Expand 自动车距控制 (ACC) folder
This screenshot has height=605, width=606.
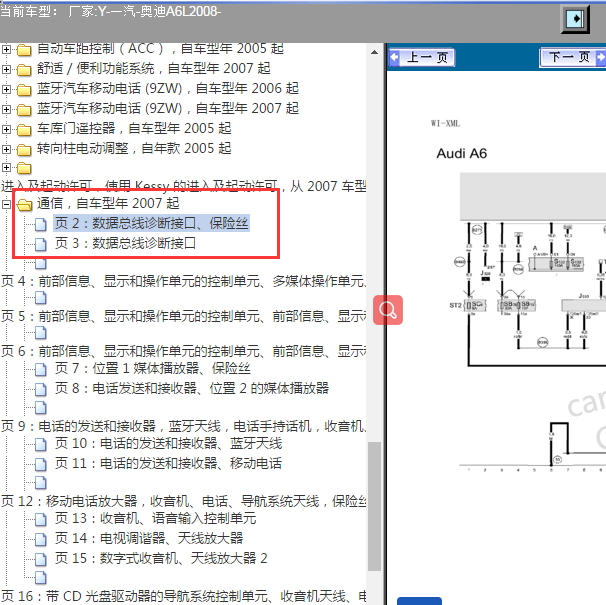[6, 49]
